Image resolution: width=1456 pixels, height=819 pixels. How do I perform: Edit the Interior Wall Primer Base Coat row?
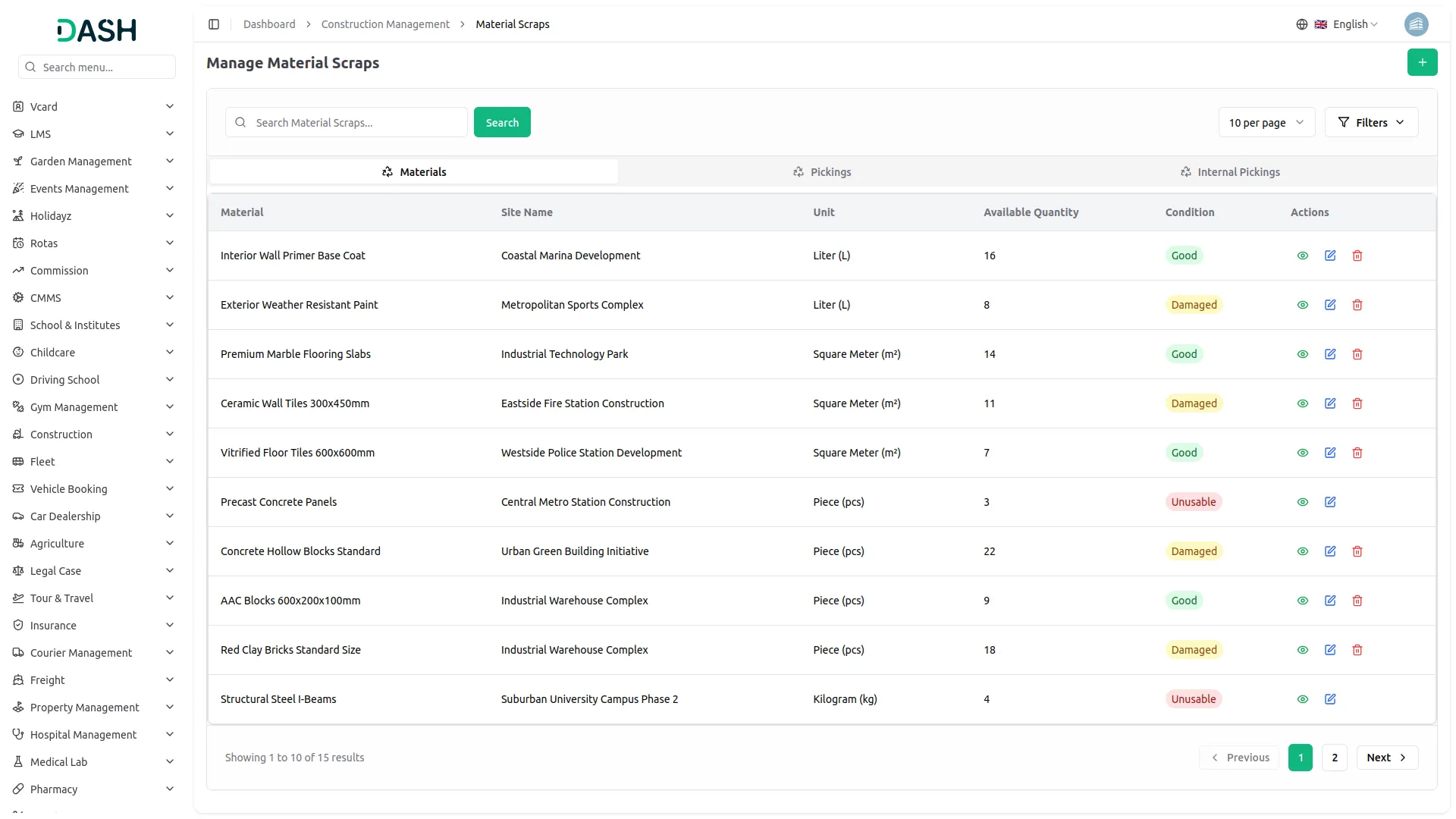(x=1330, y=256)
